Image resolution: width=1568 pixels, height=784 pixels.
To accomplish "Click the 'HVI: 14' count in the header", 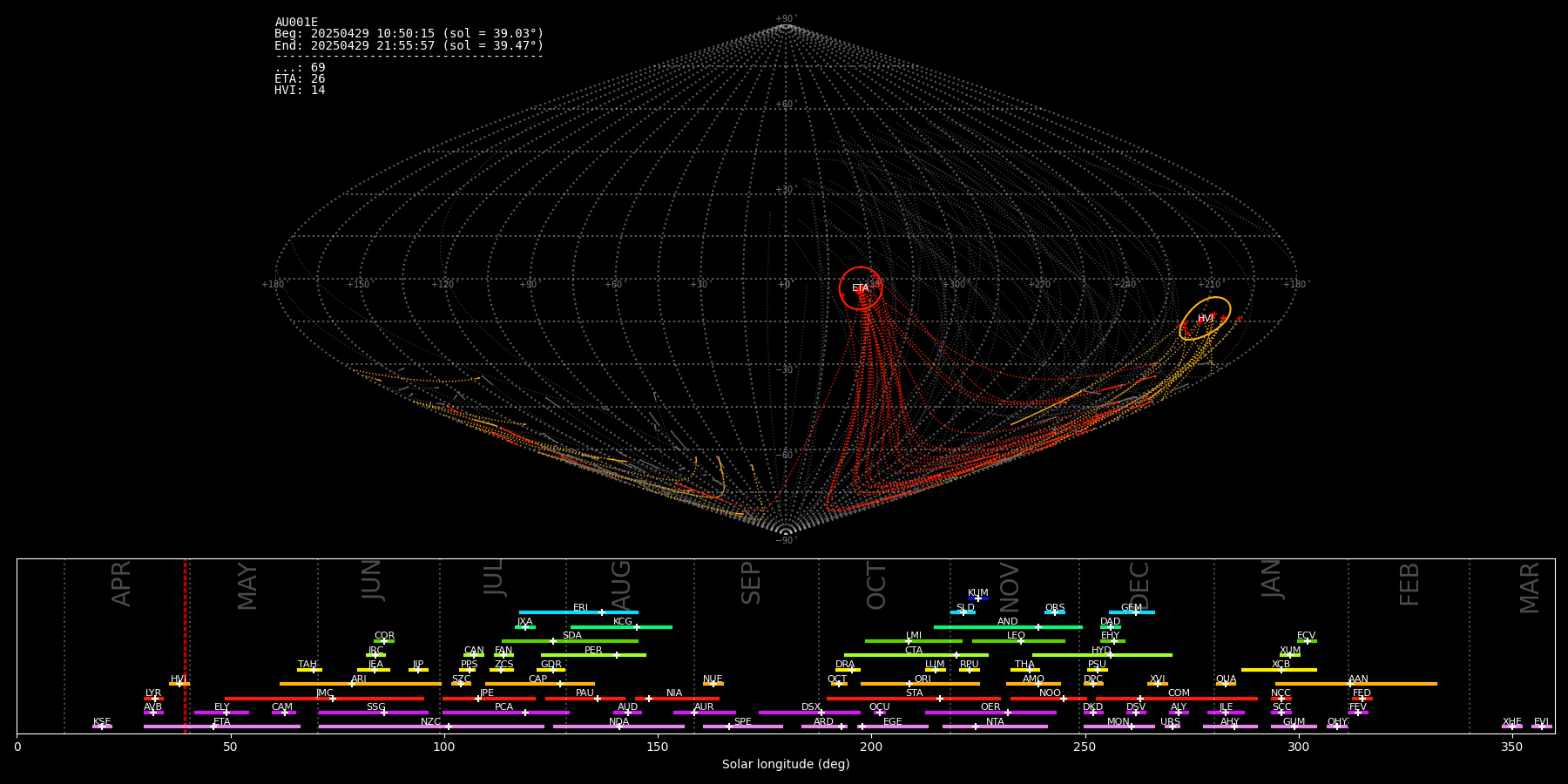I will [300, 91].
